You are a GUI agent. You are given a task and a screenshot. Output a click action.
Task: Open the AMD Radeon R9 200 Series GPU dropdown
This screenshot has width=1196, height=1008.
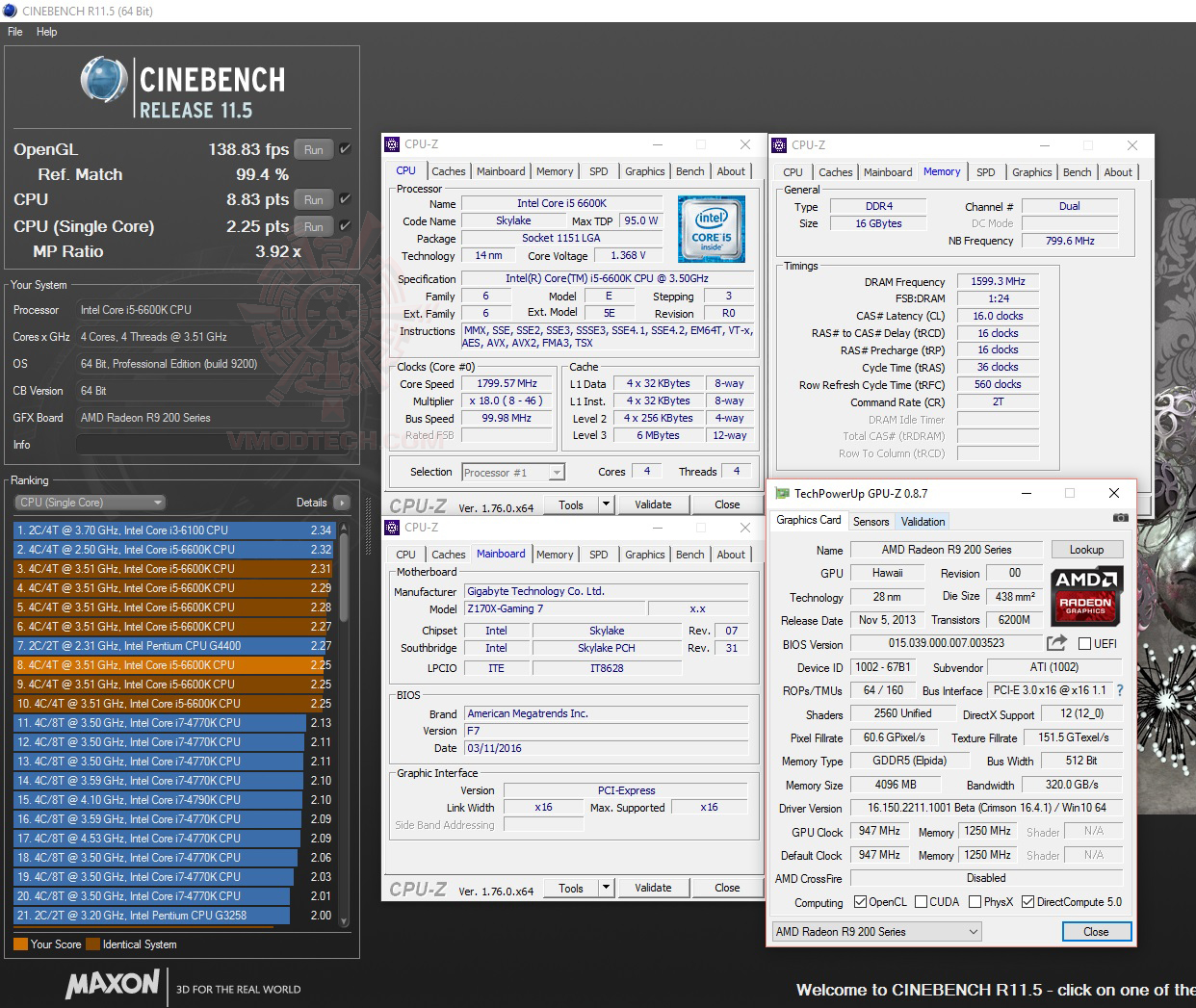pyautogui.click(x=877, y=932)
